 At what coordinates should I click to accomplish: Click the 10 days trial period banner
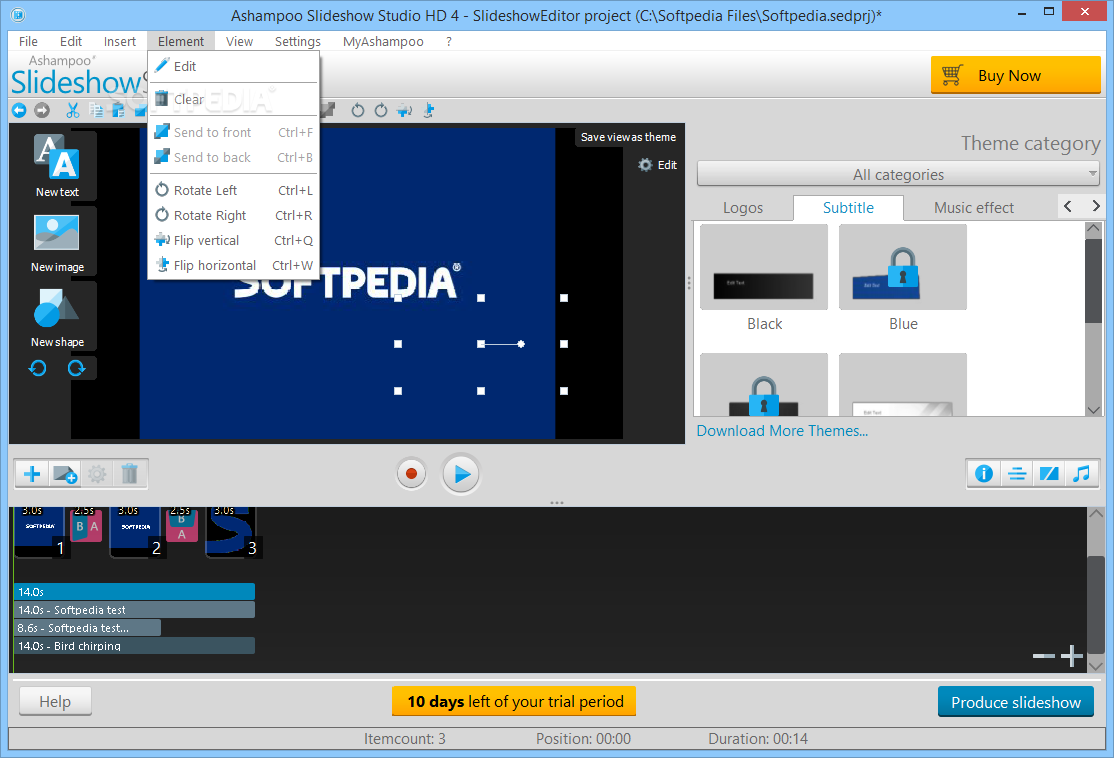click(514, 701)
